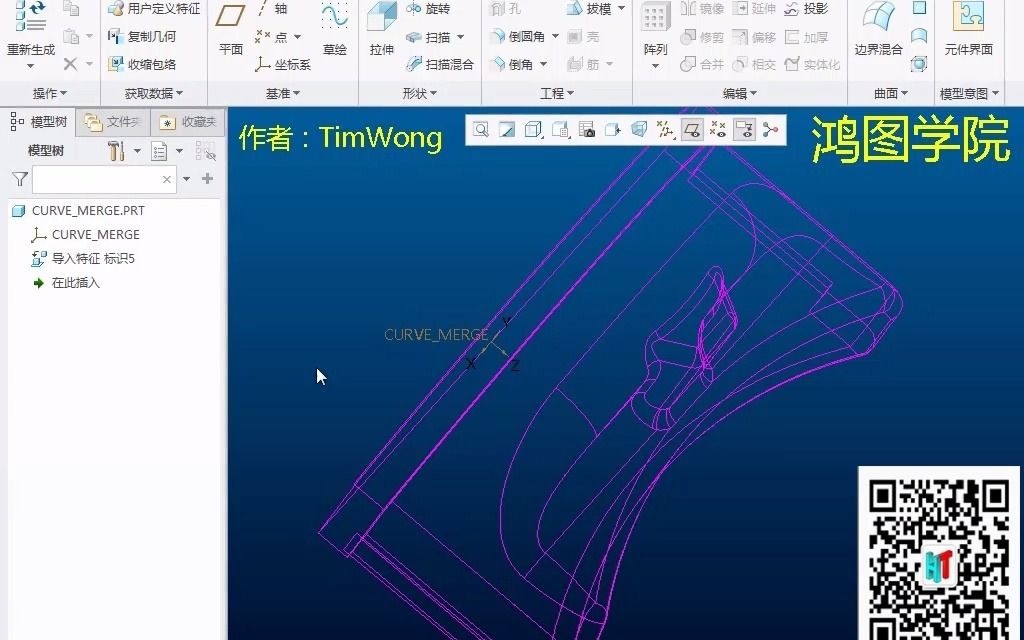Toggle datum plane display in graphics toolbar

coord(691,129)
